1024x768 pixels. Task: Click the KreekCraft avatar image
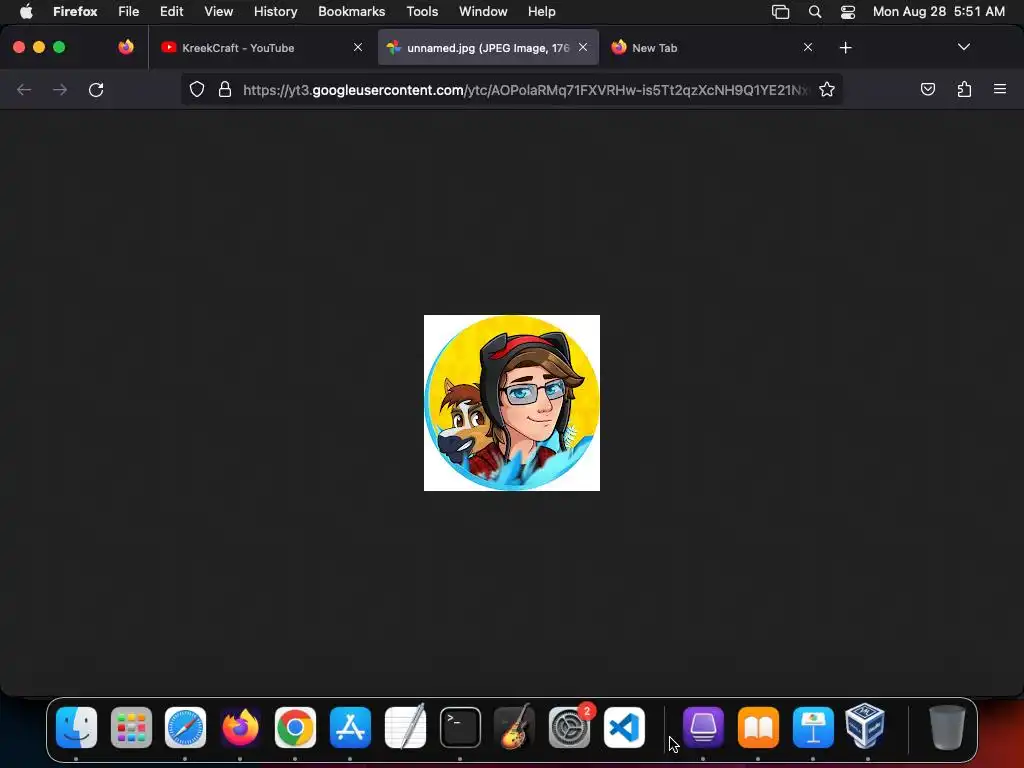coord(512,403)
